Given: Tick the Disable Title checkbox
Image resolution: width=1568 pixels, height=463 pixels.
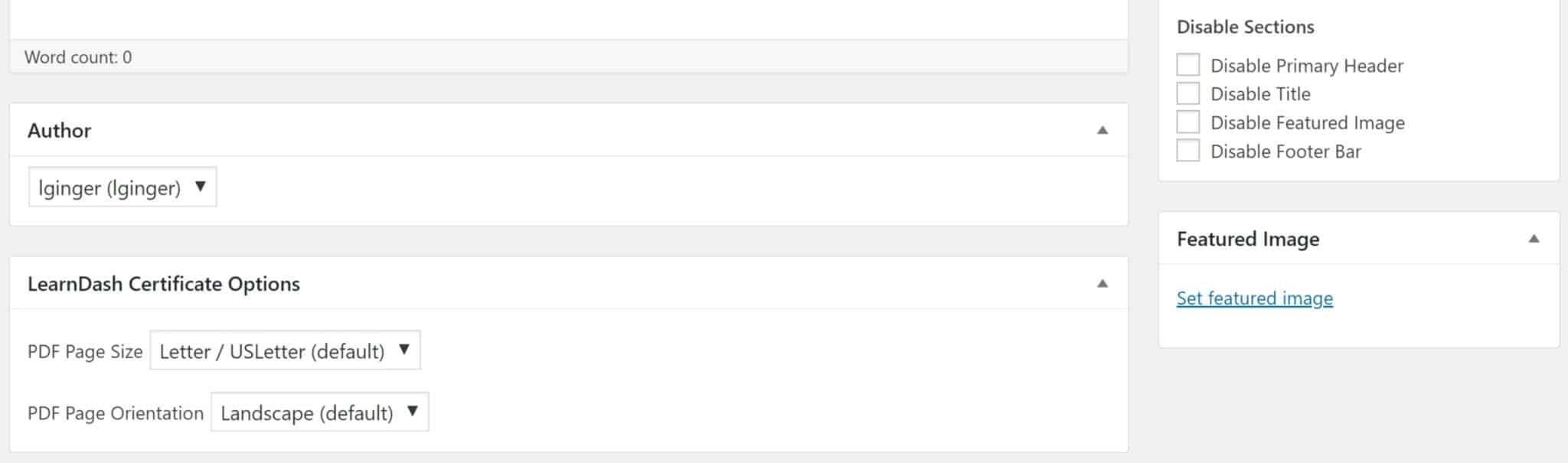Looking at the screenshot, I should click(x=1187, y=93).
